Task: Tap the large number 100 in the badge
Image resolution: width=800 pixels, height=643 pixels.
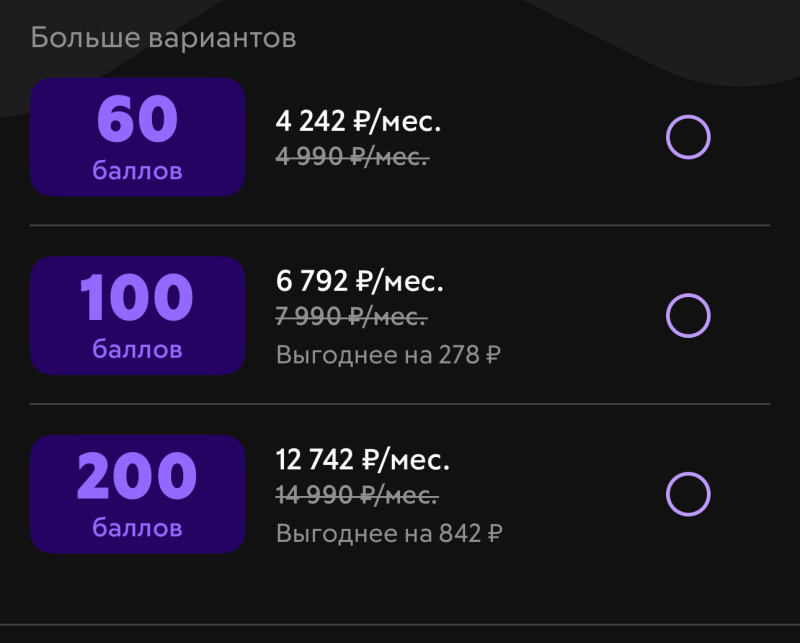Action: click(138, 298)
